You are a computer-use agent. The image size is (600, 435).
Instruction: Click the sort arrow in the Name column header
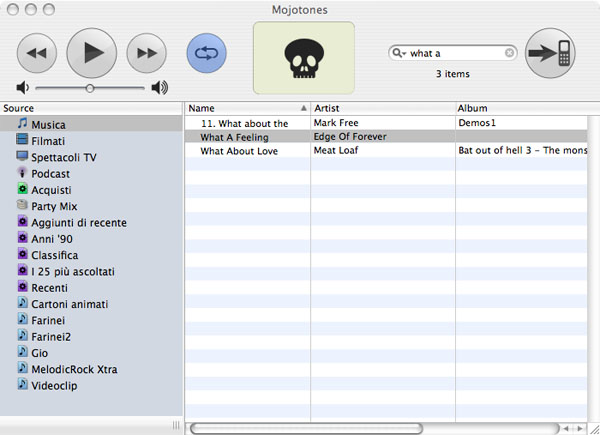click(304, 108)
